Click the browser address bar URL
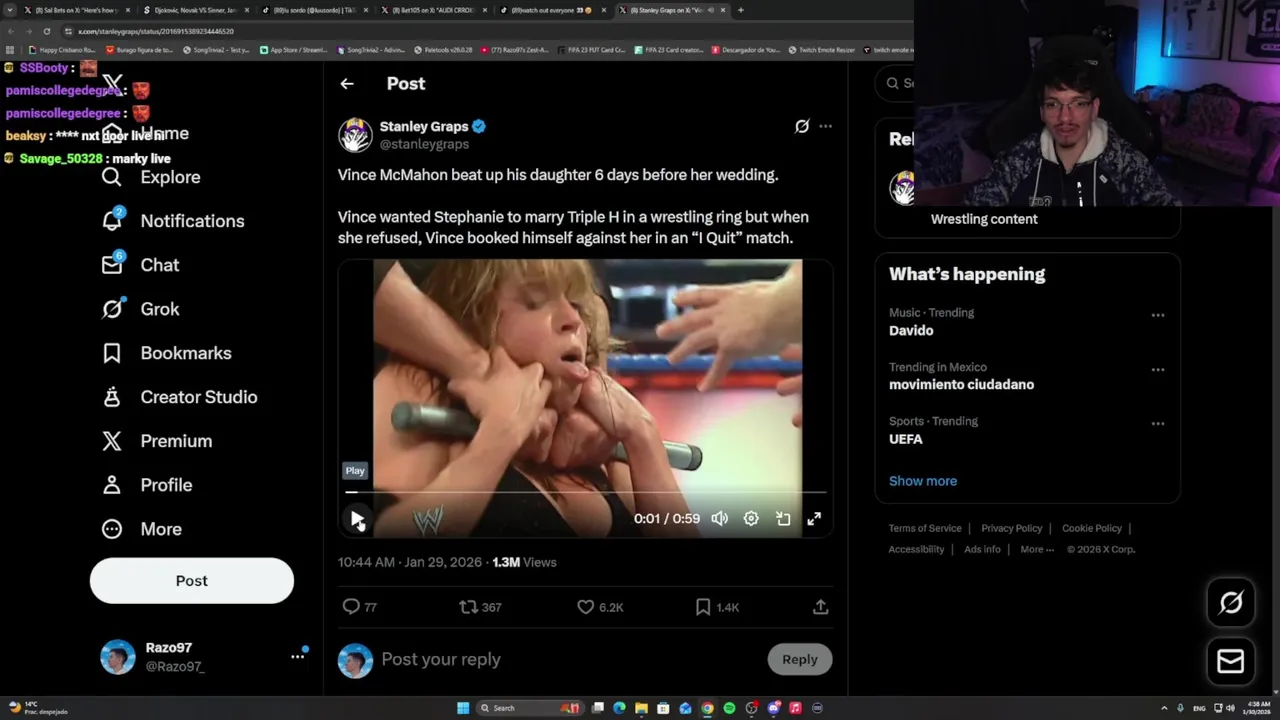The width and height of the screenshot is (1280, 720). pyautogui.click(x=156, y=31)
